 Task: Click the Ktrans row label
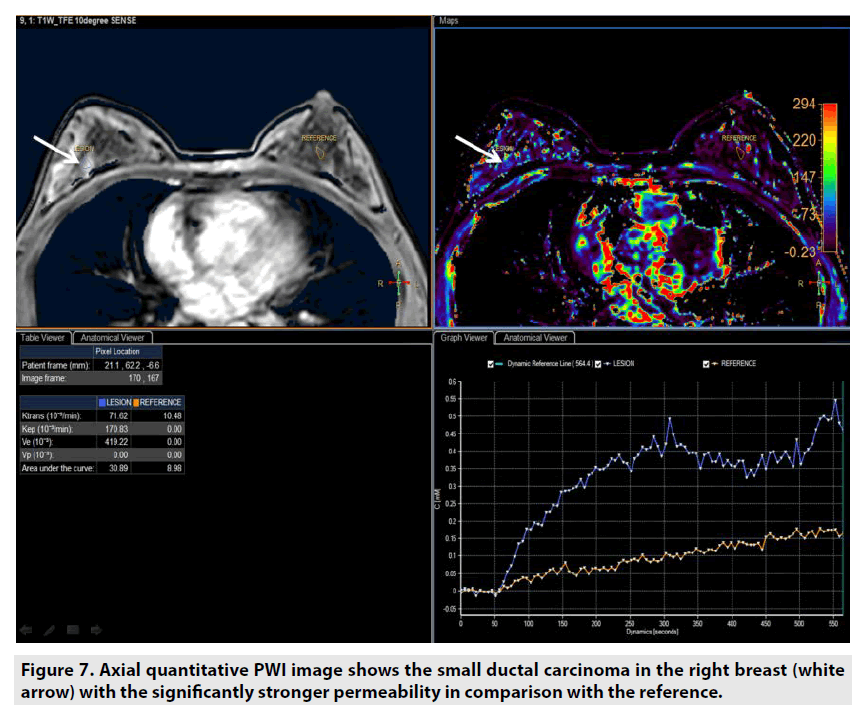[x=51, y=416]
